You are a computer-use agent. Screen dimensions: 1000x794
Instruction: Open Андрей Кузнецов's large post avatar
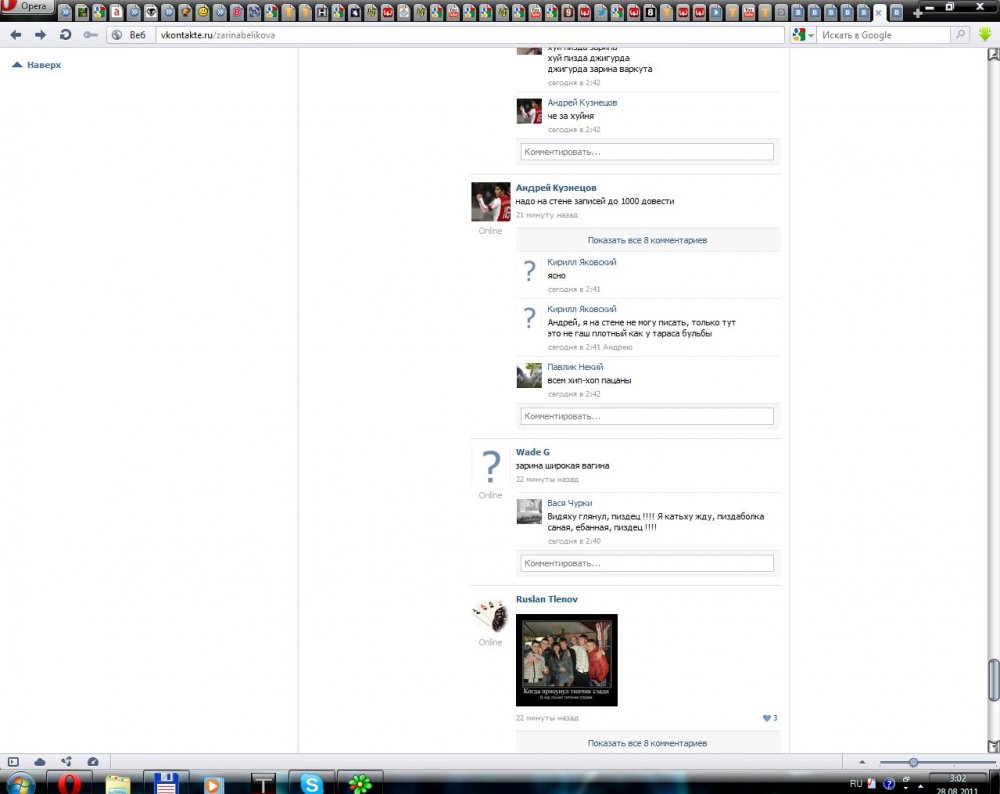[x=490, y=202]
